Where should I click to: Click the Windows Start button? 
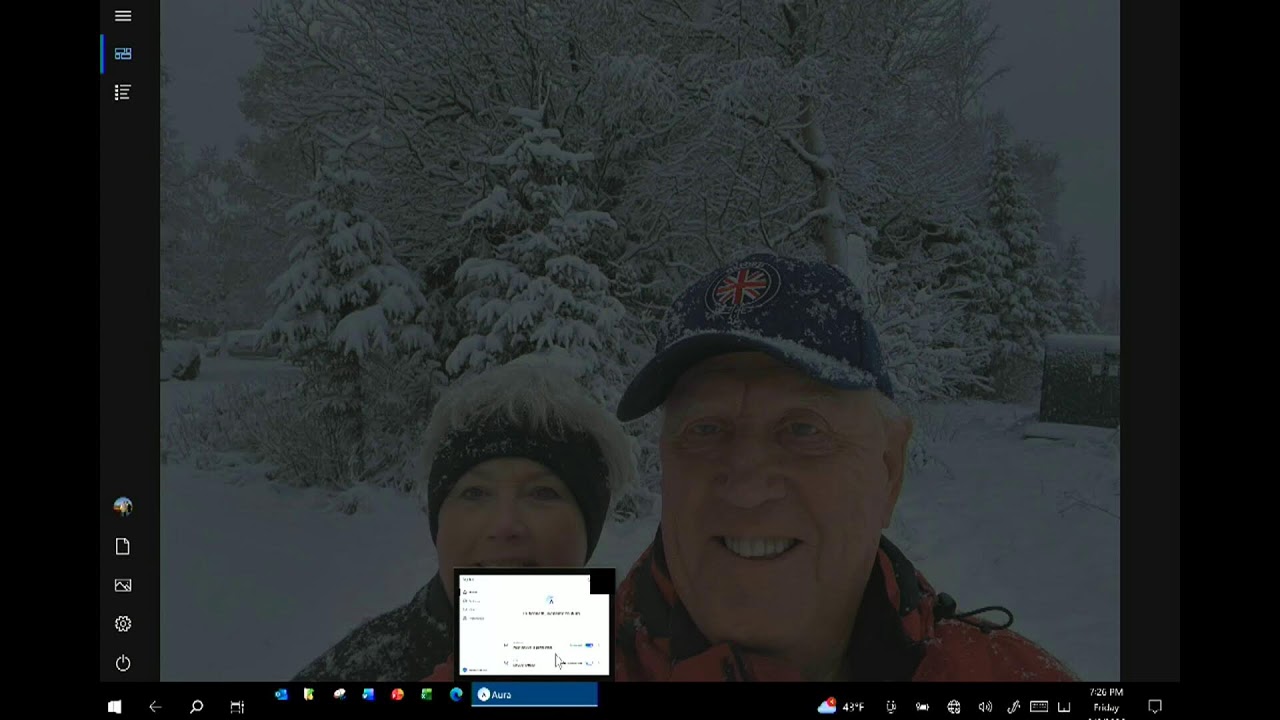point(114,707)
